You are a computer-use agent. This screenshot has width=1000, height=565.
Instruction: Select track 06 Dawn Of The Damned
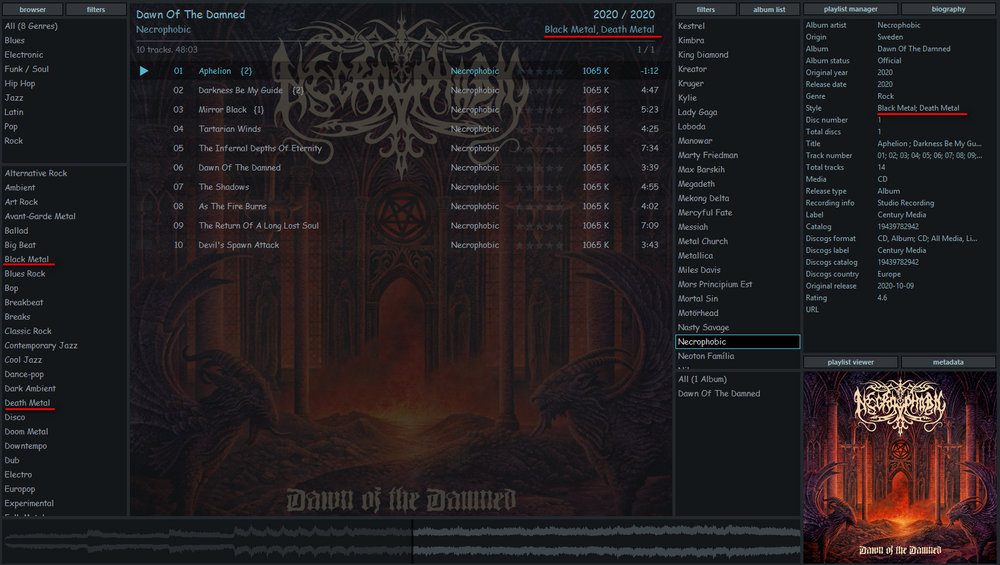coord(402,168)
